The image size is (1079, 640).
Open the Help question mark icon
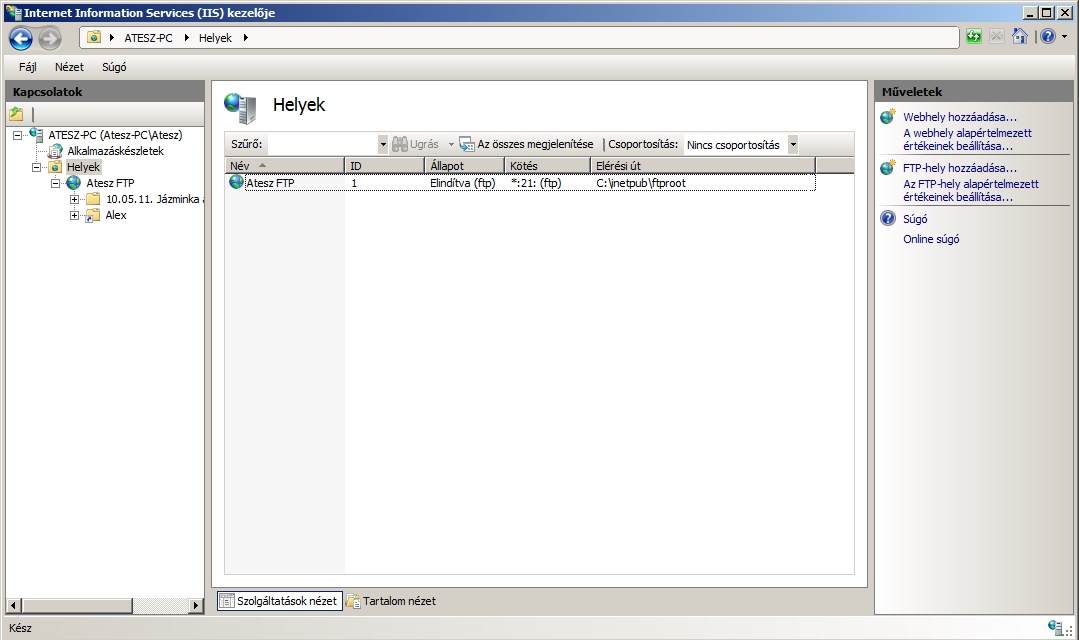click(x=1047, y=36)
